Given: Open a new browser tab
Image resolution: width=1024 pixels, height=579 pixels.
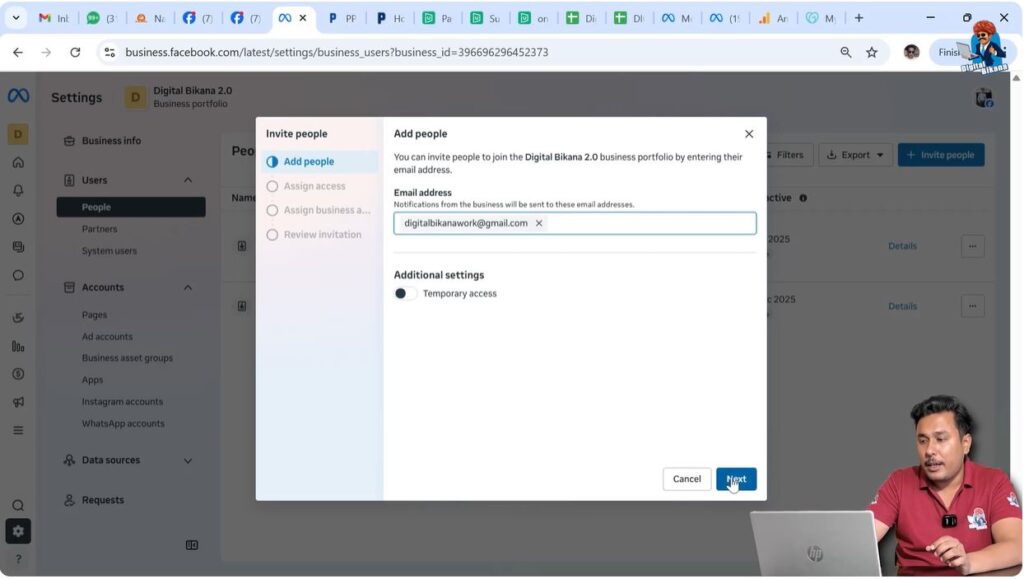Looking at the screenshot, I should click(x=859, y=18).
